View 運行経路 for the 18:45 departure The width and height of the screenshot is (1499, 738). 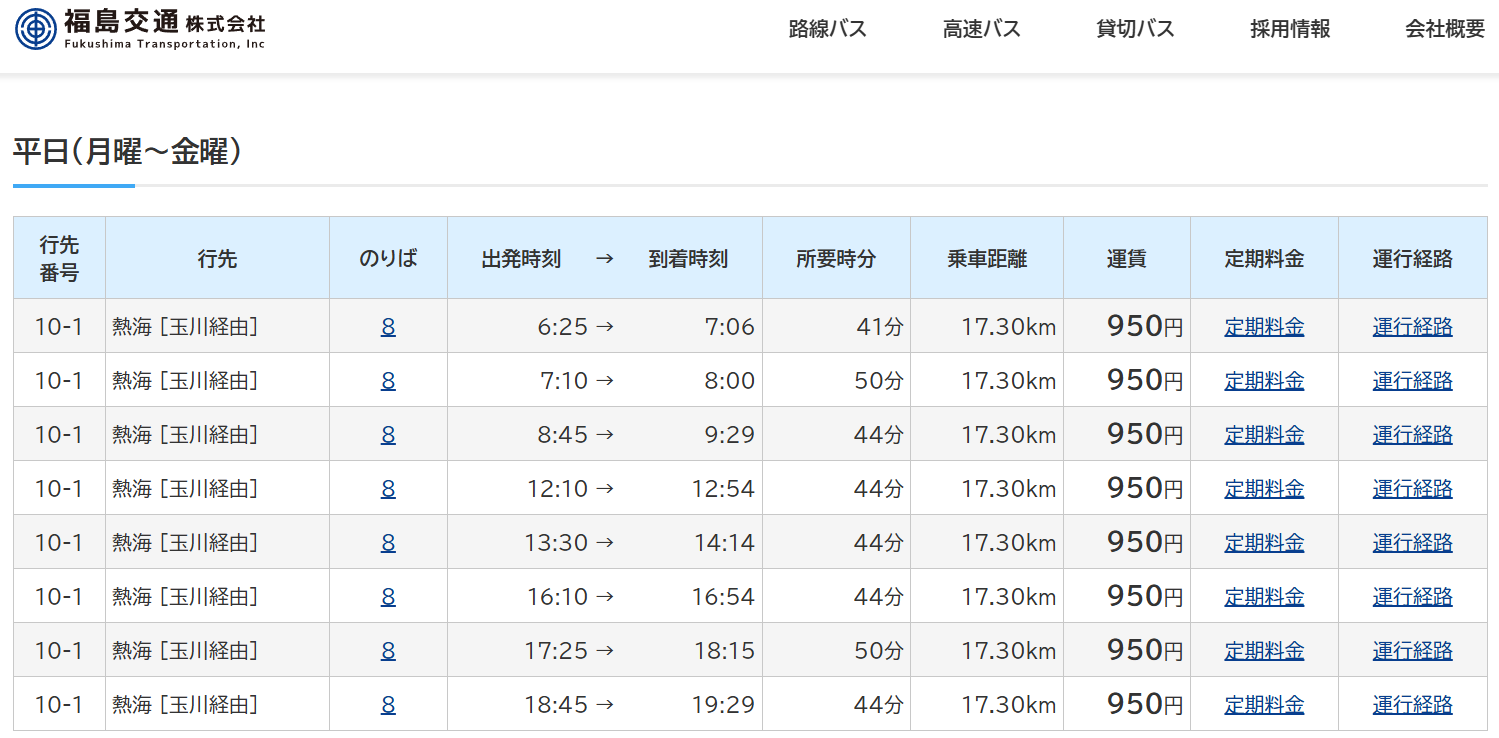tap(1412, 705)
